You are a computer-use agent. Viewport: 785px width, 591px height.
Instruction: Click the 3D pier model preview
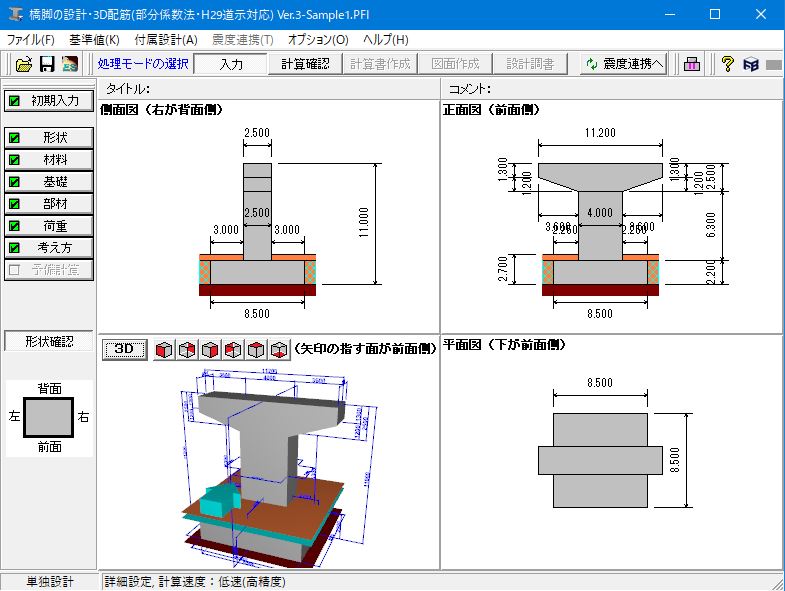[x=270, y=466]
